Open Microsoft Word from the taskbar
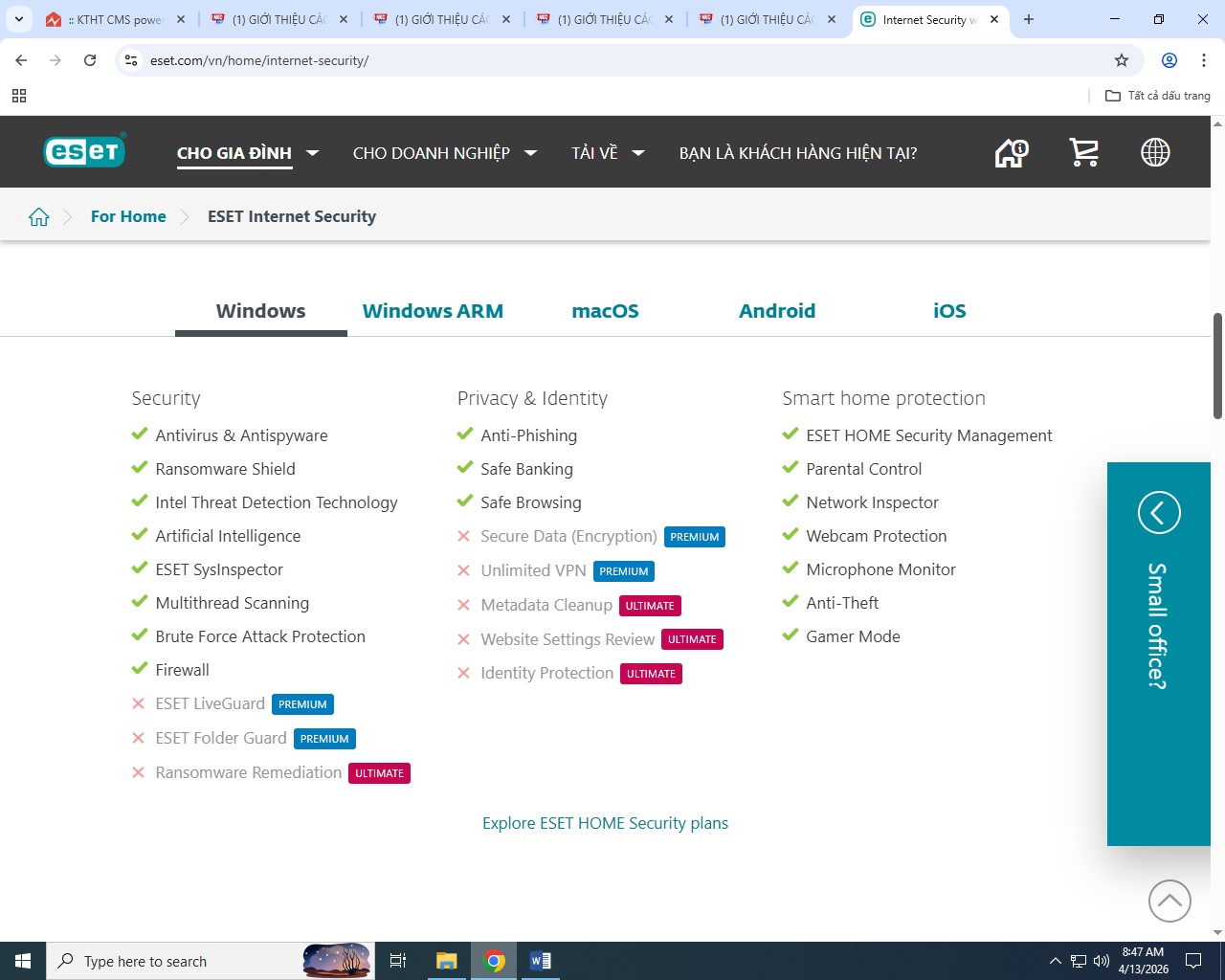 [541, 961]
